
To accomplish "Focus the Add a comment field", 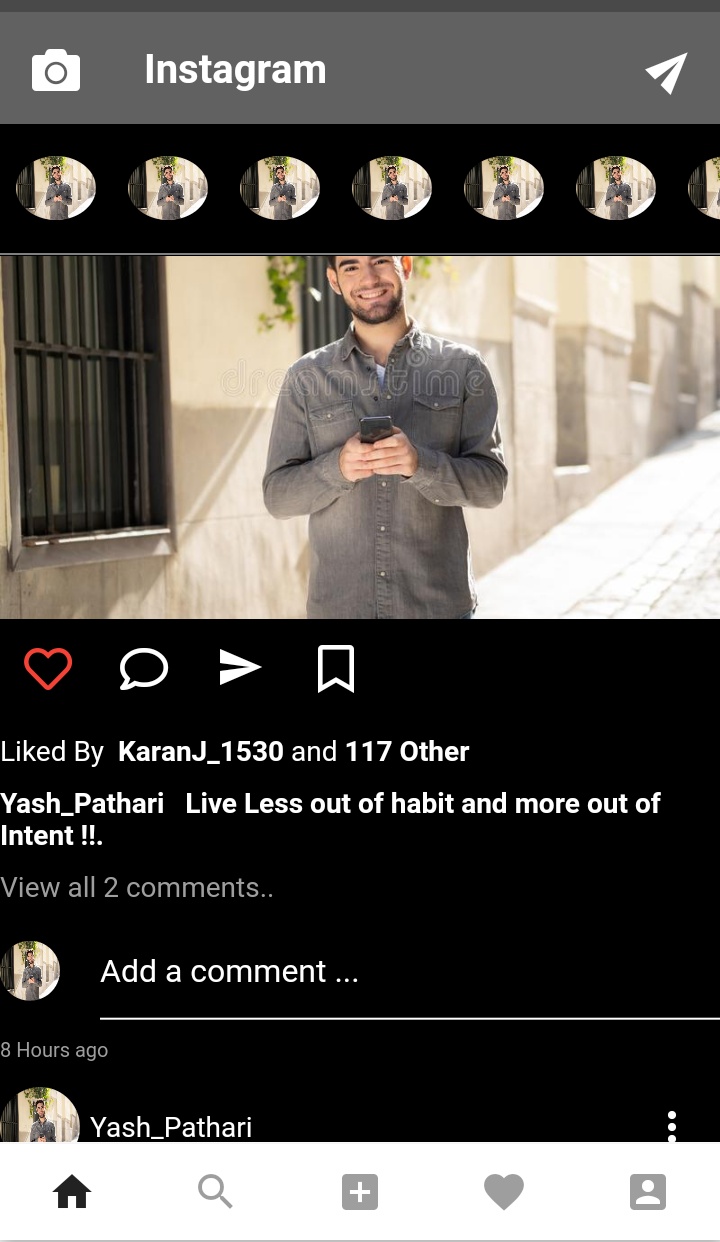I will (x=410, y=972).
